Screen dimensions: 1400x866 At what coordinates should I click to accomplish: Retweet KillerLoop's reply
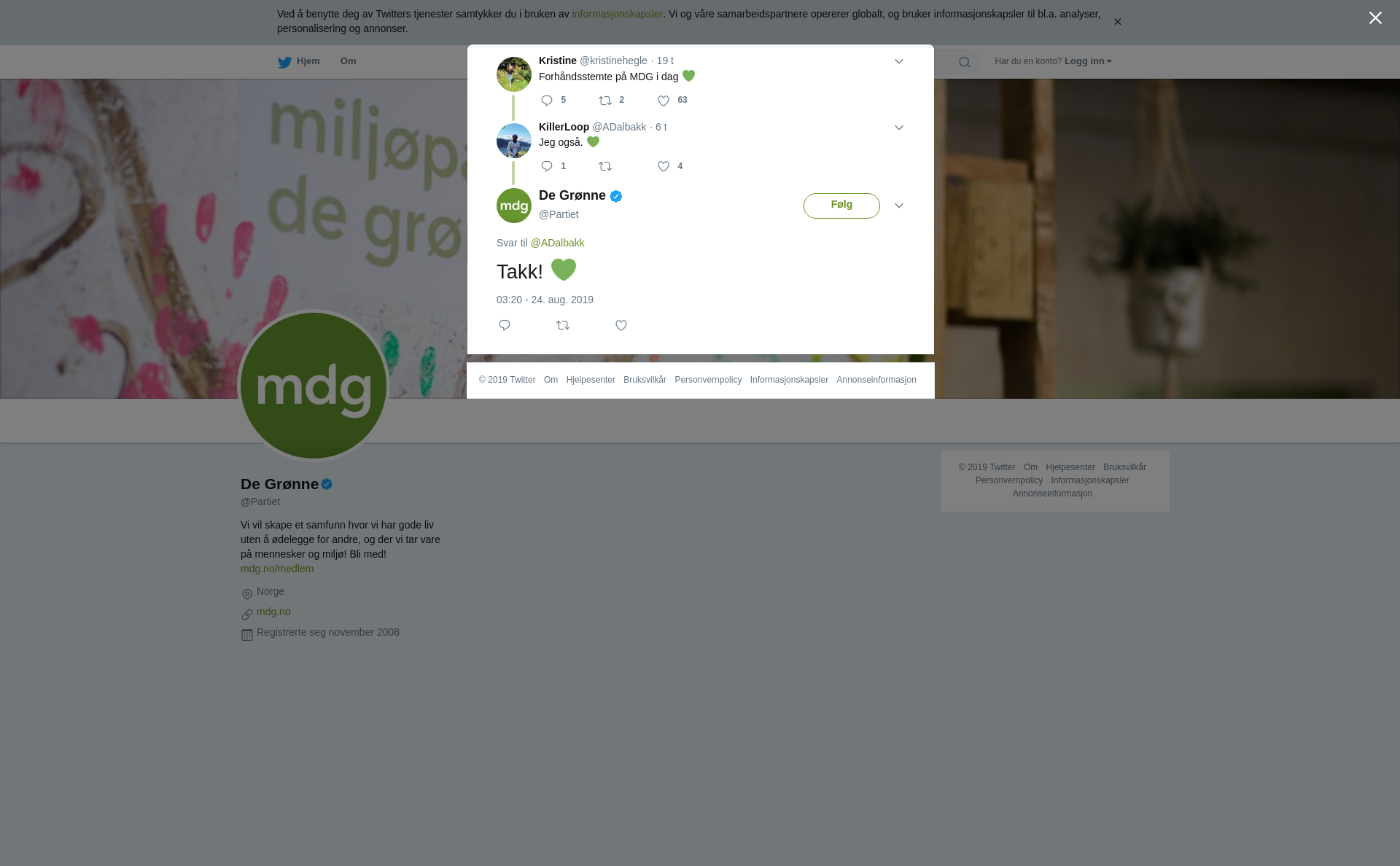605,167
